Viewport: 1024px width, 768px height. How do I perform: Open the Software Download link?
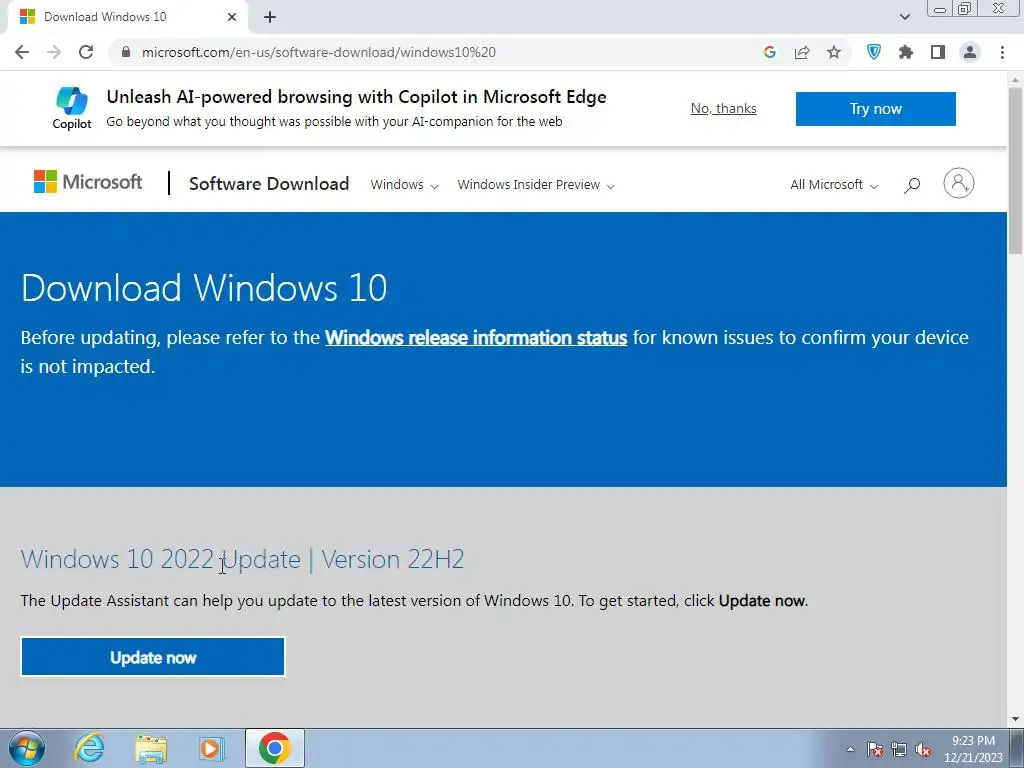(269, 184)
